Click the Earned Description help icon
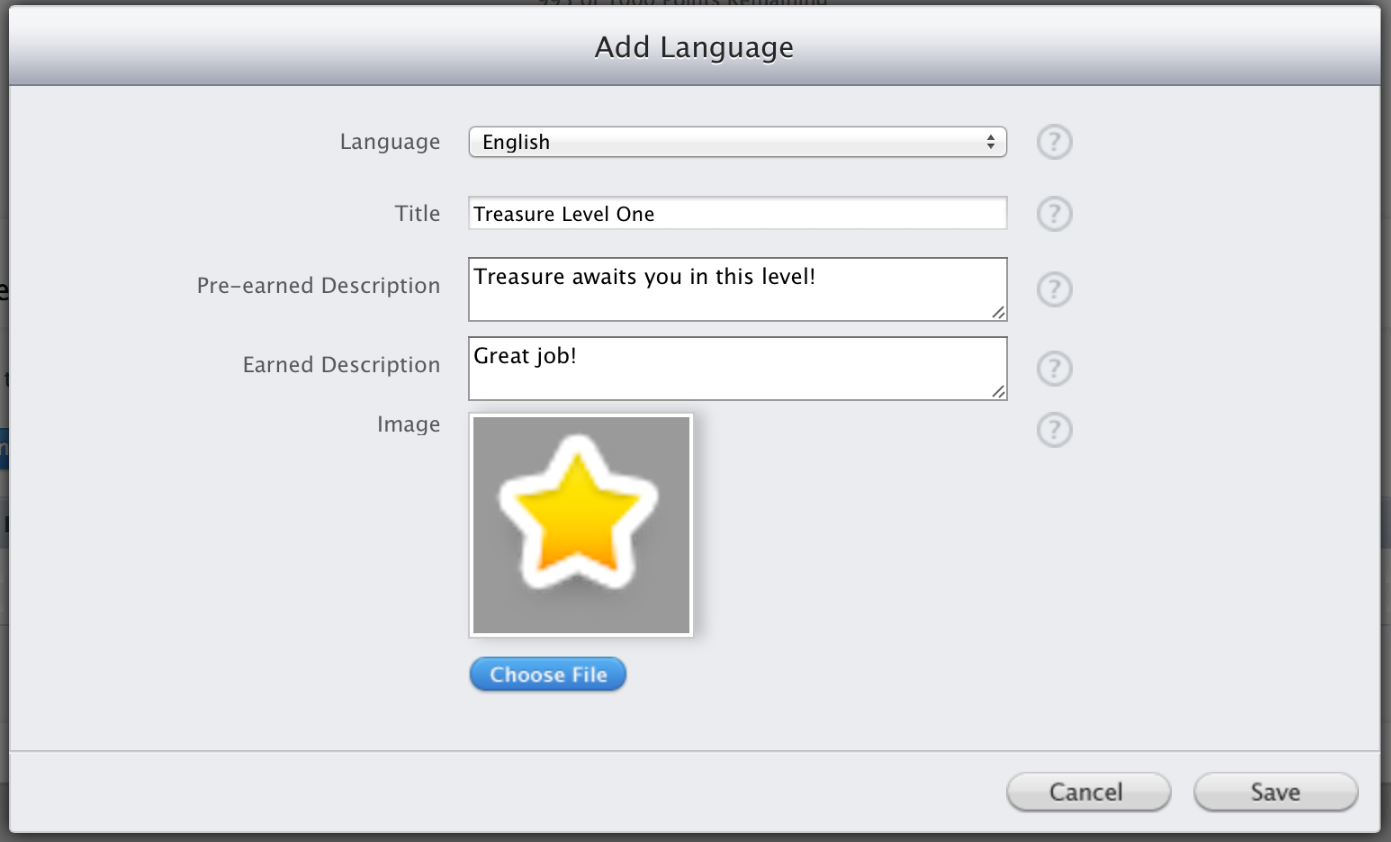Screen dimensions: 1391x842 point(1054,369)
